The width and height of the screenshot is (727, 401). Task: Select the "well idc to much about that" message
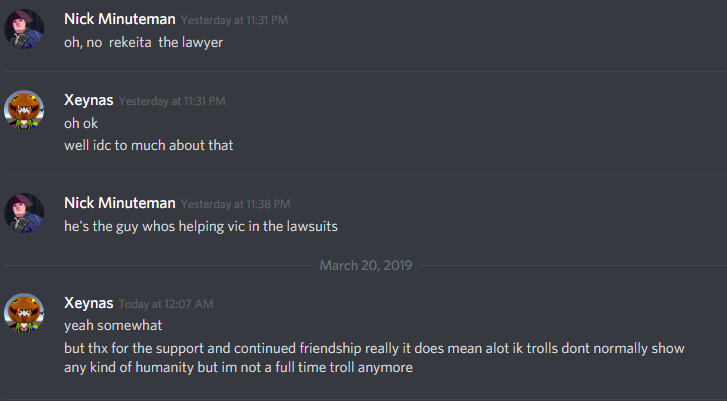click(148, 146)
